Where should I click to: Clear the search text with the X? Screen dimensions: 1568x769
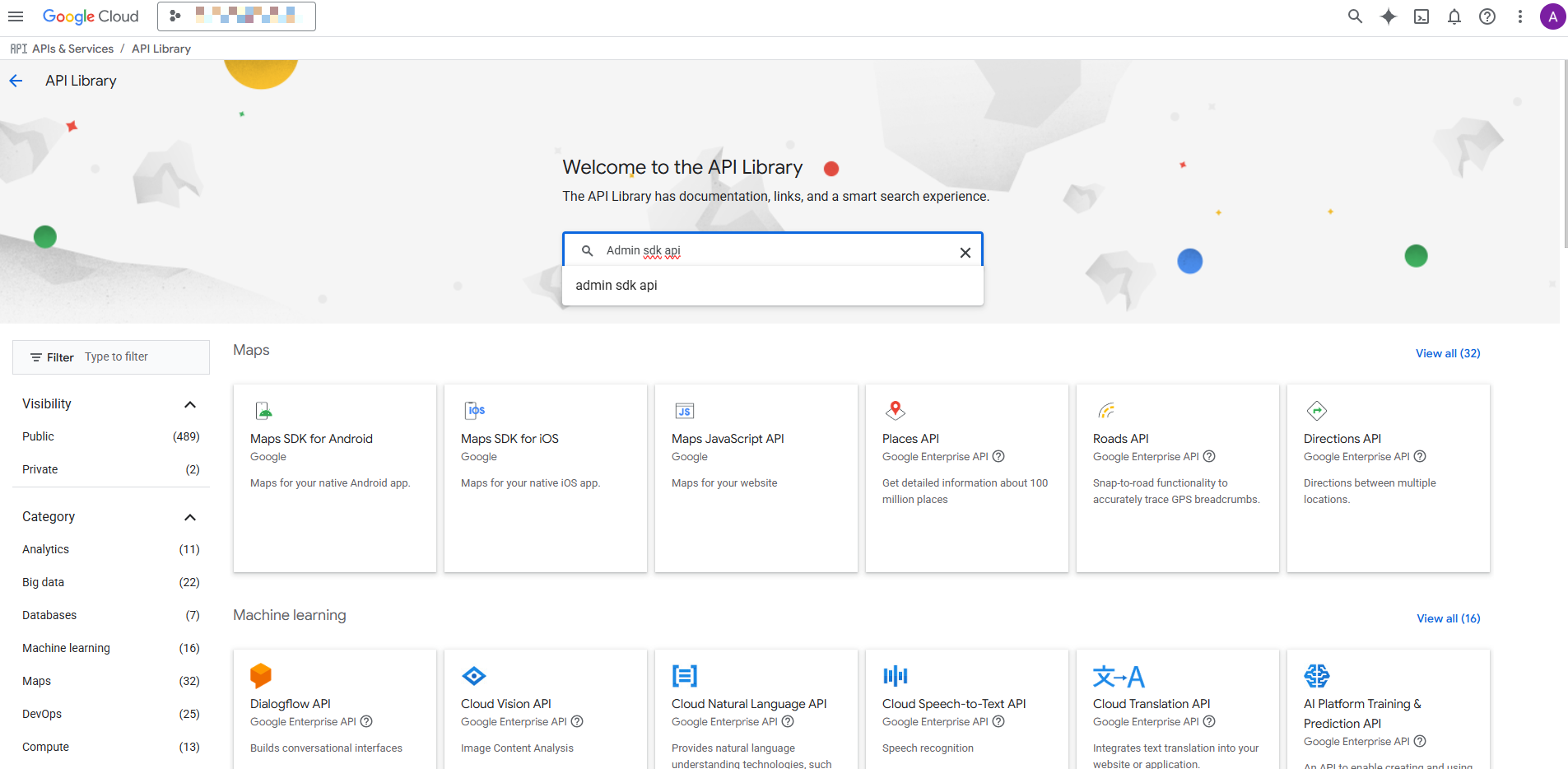point(965,253)
